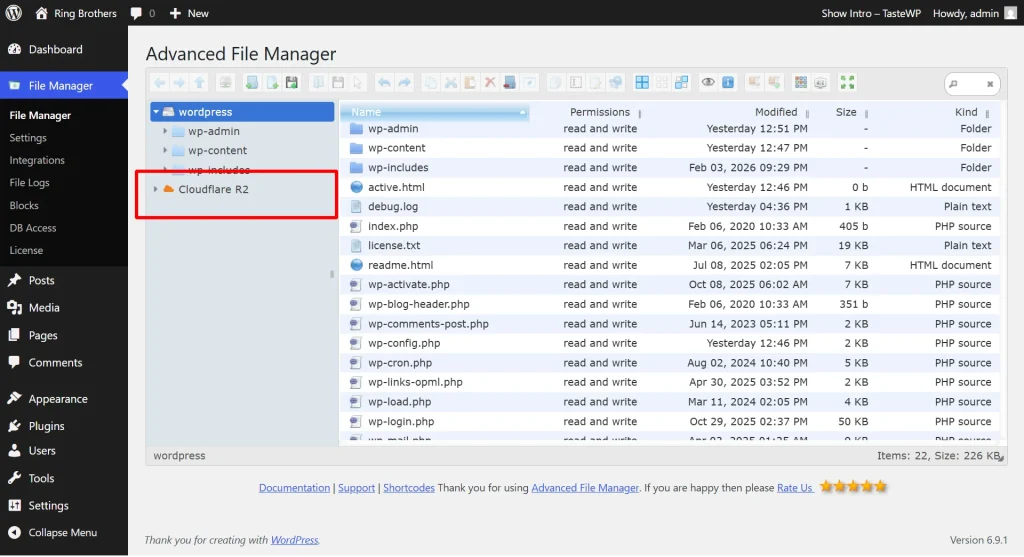
Task: Click the New button in admin bar
Action: pos(189,13)
